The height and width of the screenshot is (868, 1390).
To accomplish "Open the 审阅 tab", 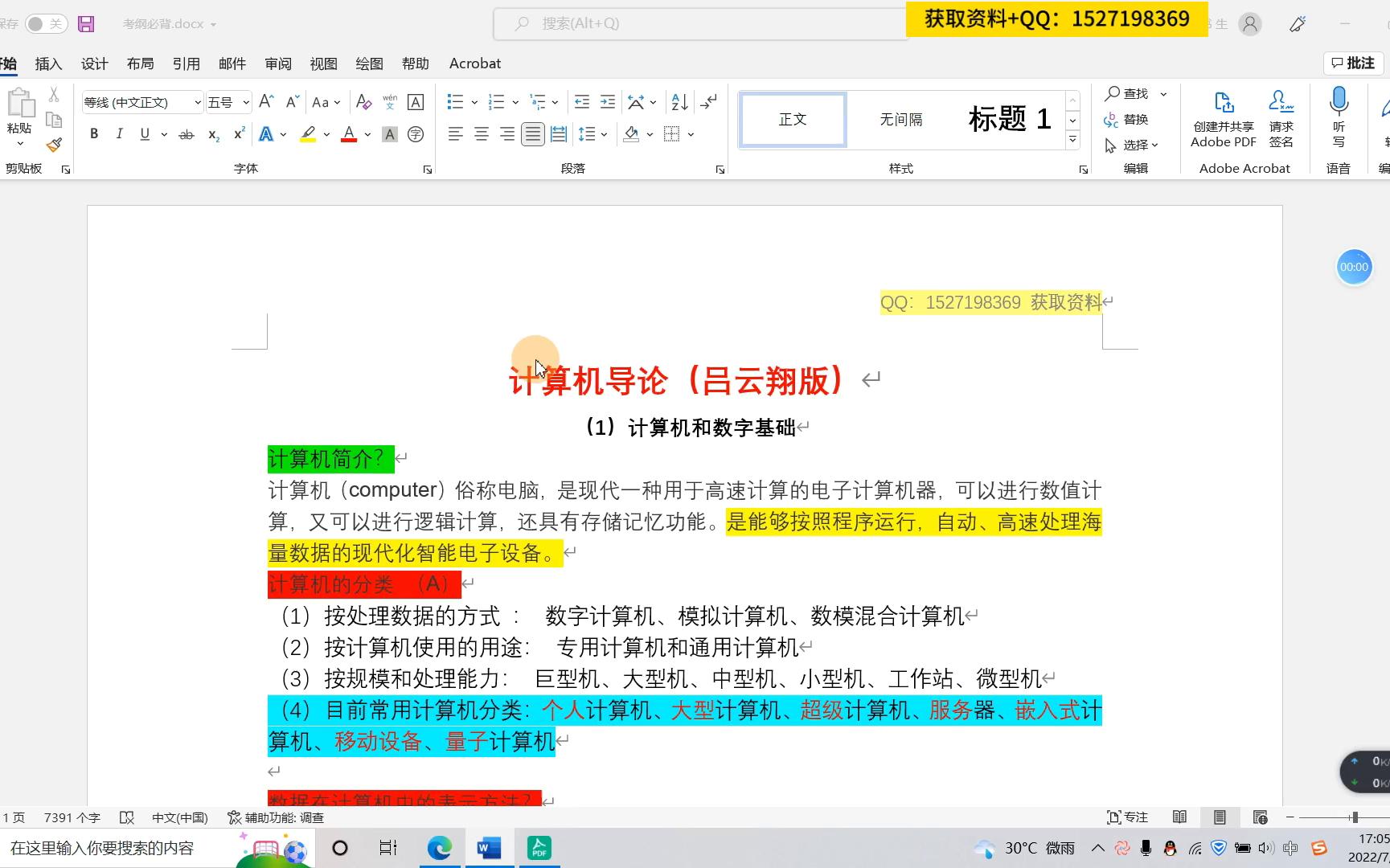I will 278,63.
